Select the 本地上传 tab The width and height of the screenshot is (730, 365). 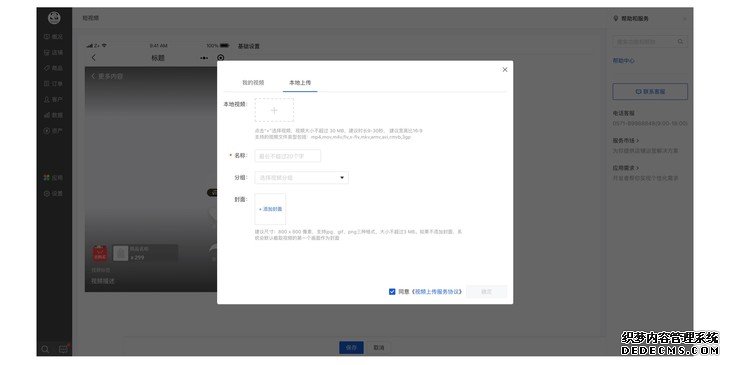click(300, 82)
